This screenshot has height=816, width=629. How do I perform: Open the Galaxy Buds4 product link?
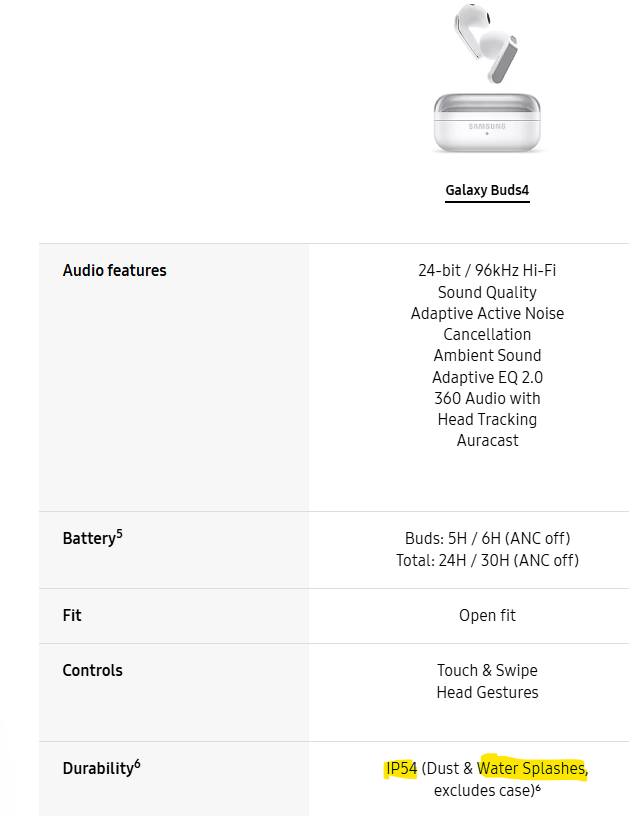487,190
